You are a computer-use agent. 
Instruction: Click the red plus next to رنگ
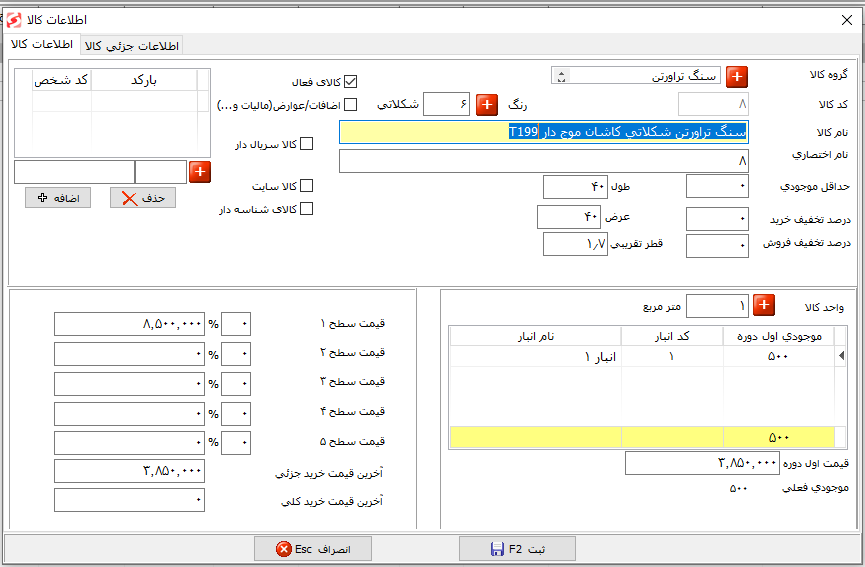487,104
